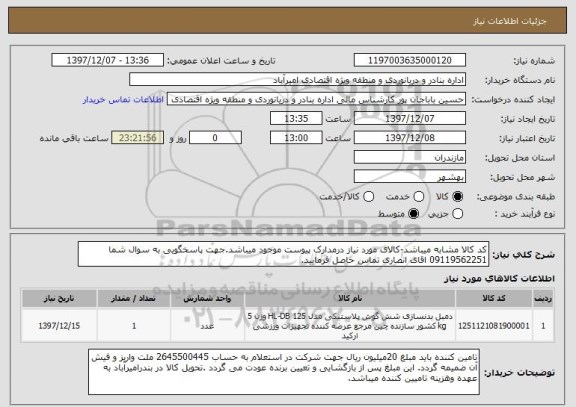Click the creation time 13:35 field
Viewport: 576px width, 407px height.
(296, 119)
